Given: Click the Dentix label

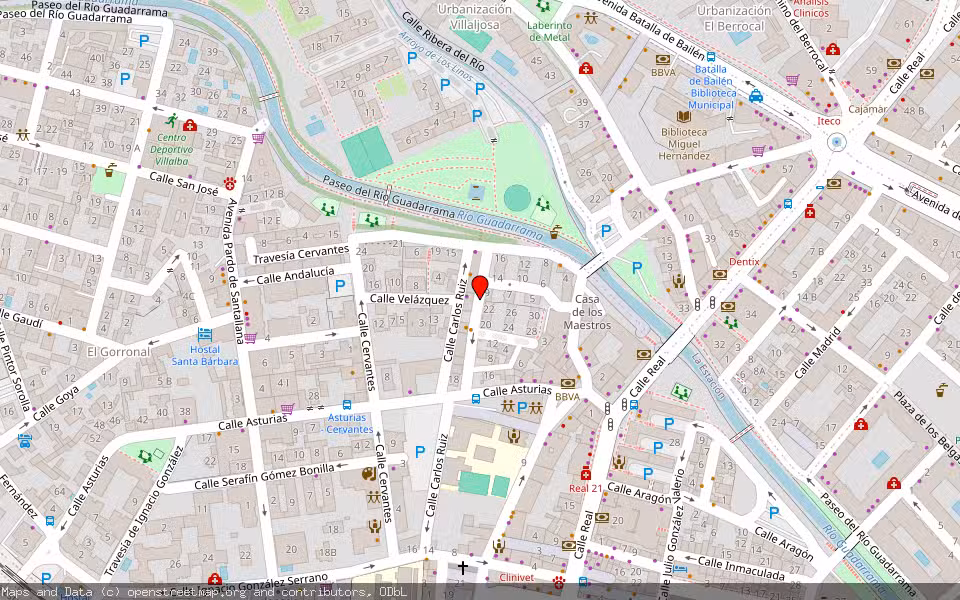Looking at the screenshot, I should coord(744,261).
